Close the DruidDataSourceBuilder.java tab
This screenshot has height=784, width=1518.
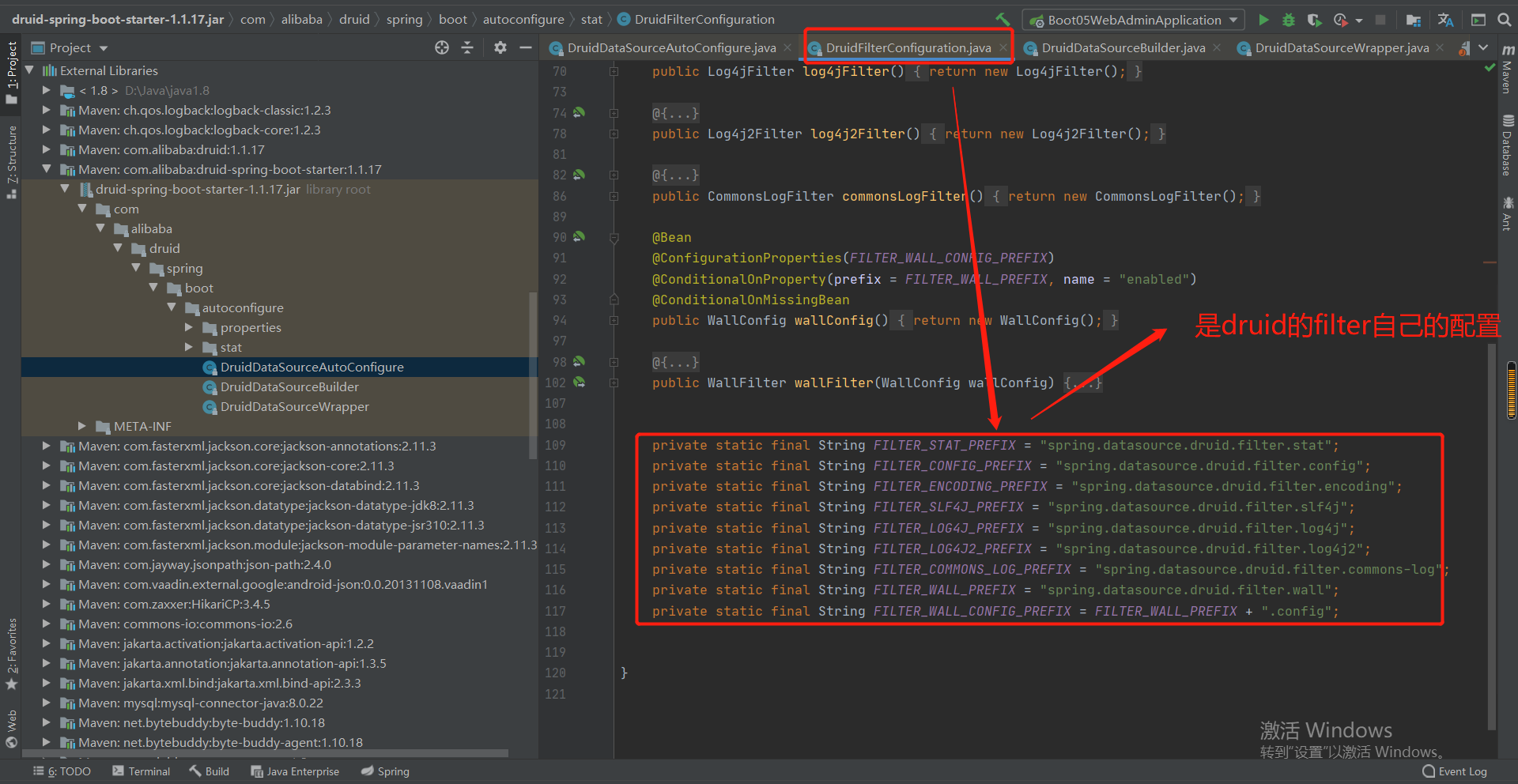pos(1217,47)
